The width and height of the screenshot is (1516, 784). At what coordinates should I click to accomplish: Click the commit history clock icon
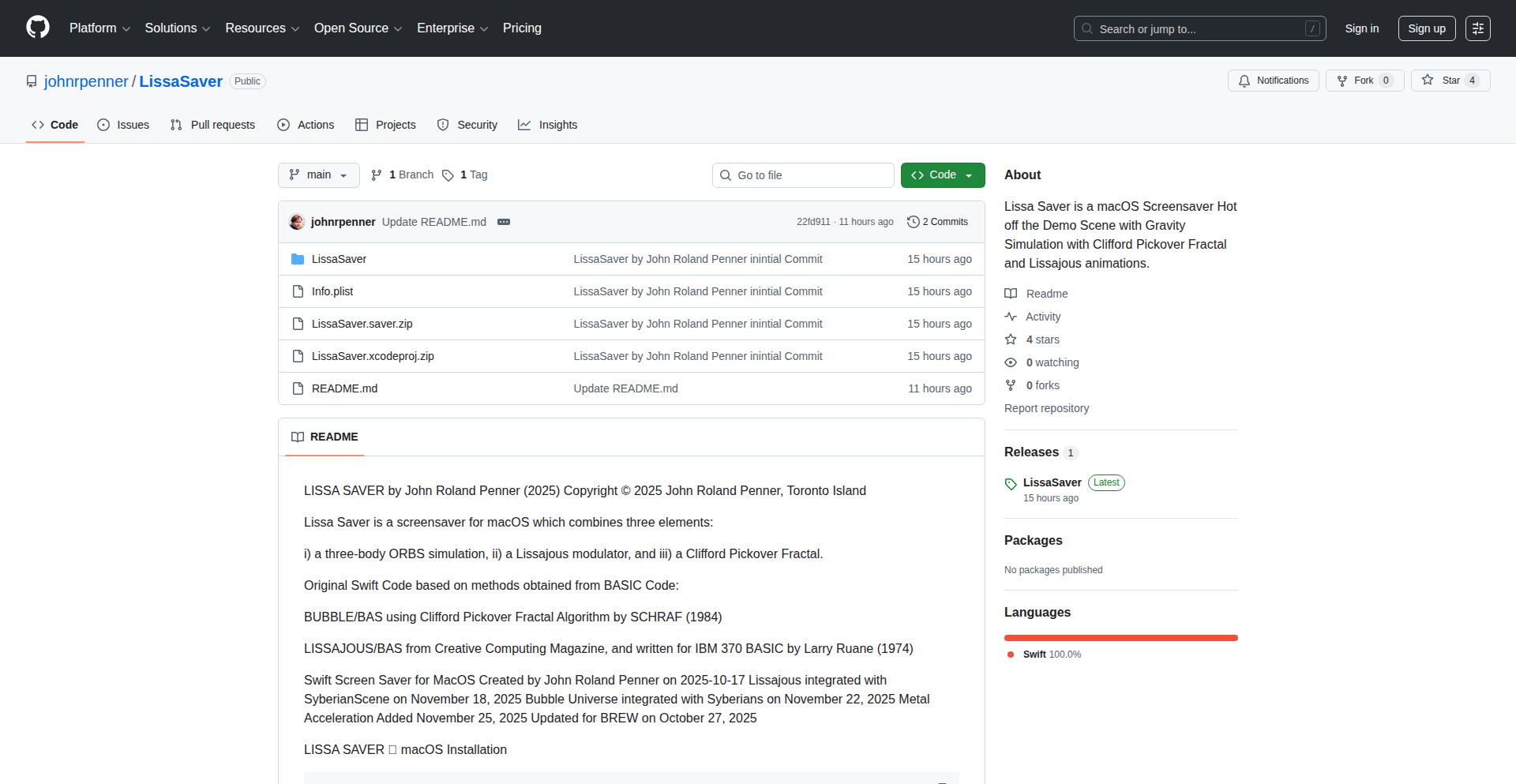pyautogui.click(x=913, y=222)
